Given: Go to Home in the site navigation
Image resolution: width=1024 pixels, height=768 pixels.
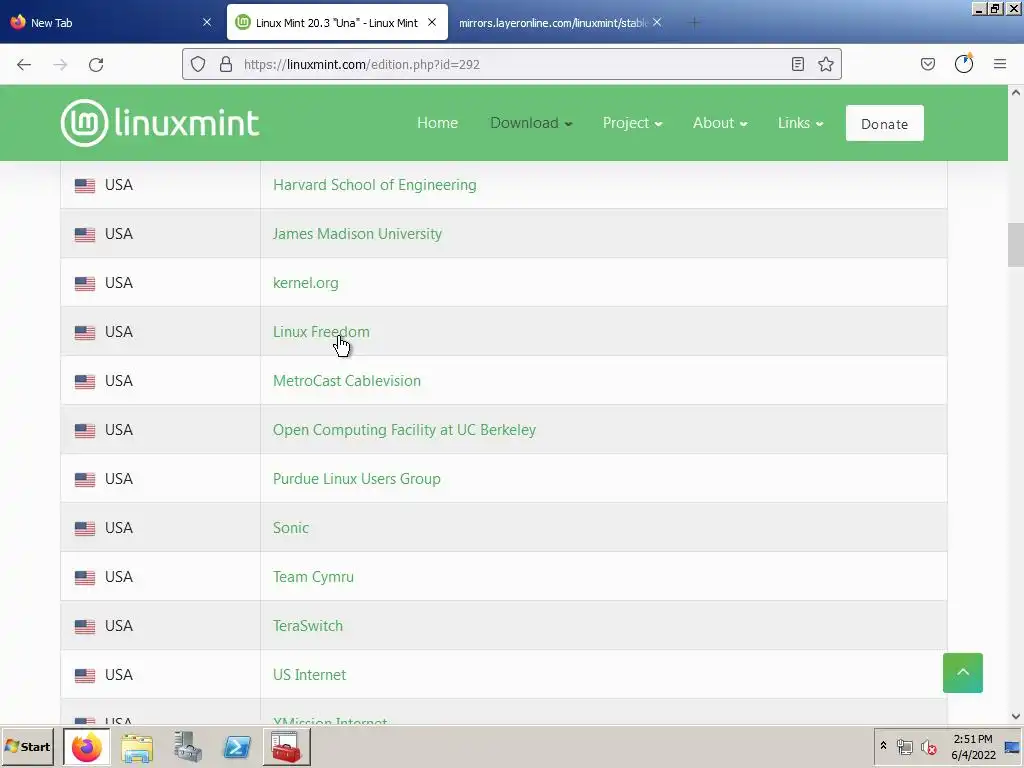Looking at the screenshot, I should 438,123.
